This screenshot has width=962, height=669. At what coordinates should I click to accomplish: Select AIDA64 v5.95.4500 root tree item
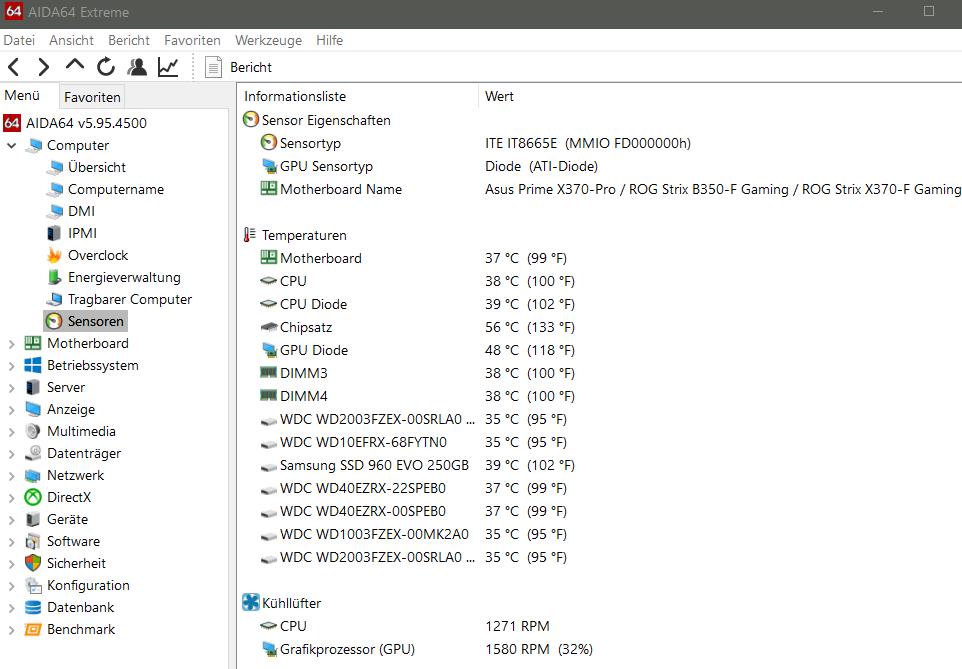pyautogui.click(x=86, y=123)
